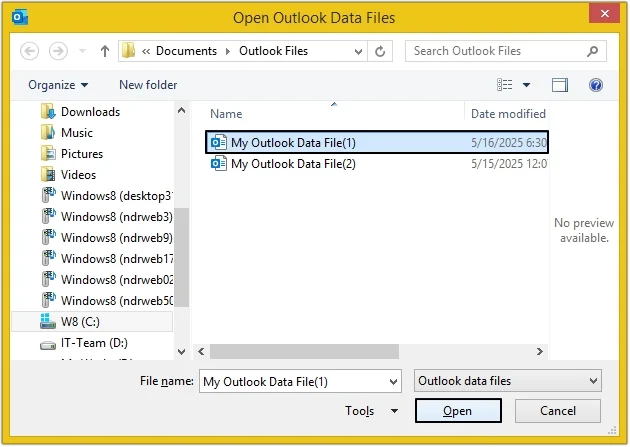
Task: Select Music in the navigation pane
Action: 76,133
